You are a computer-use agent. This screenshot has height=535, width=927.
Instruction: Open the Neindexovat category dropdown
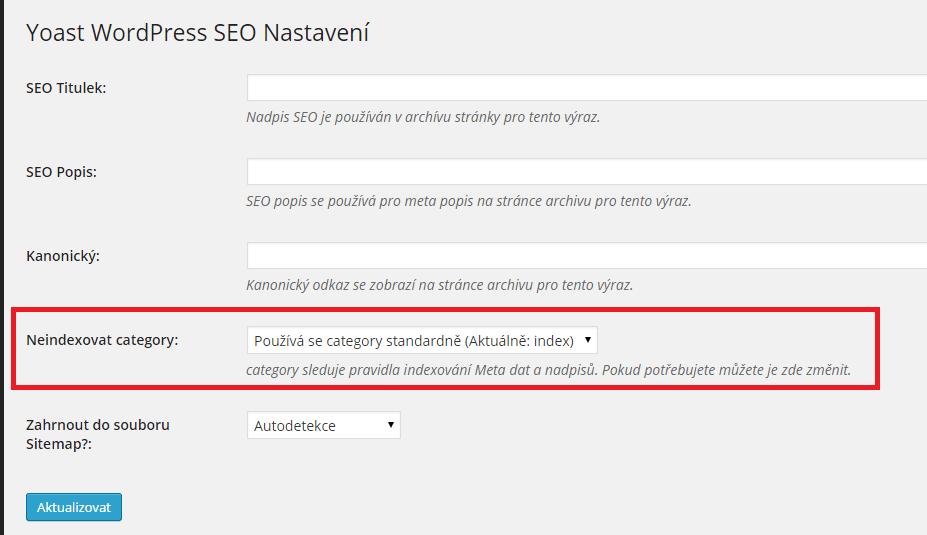point(422,340)
